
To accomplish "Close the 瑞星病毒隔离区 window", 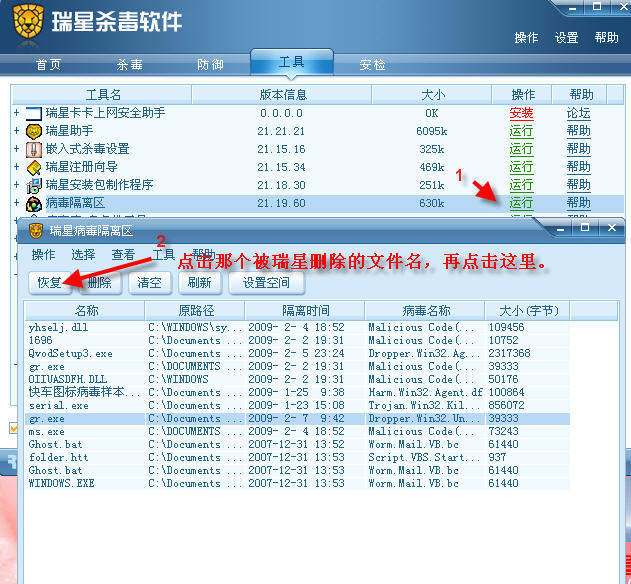I will (x=612, y=228).
